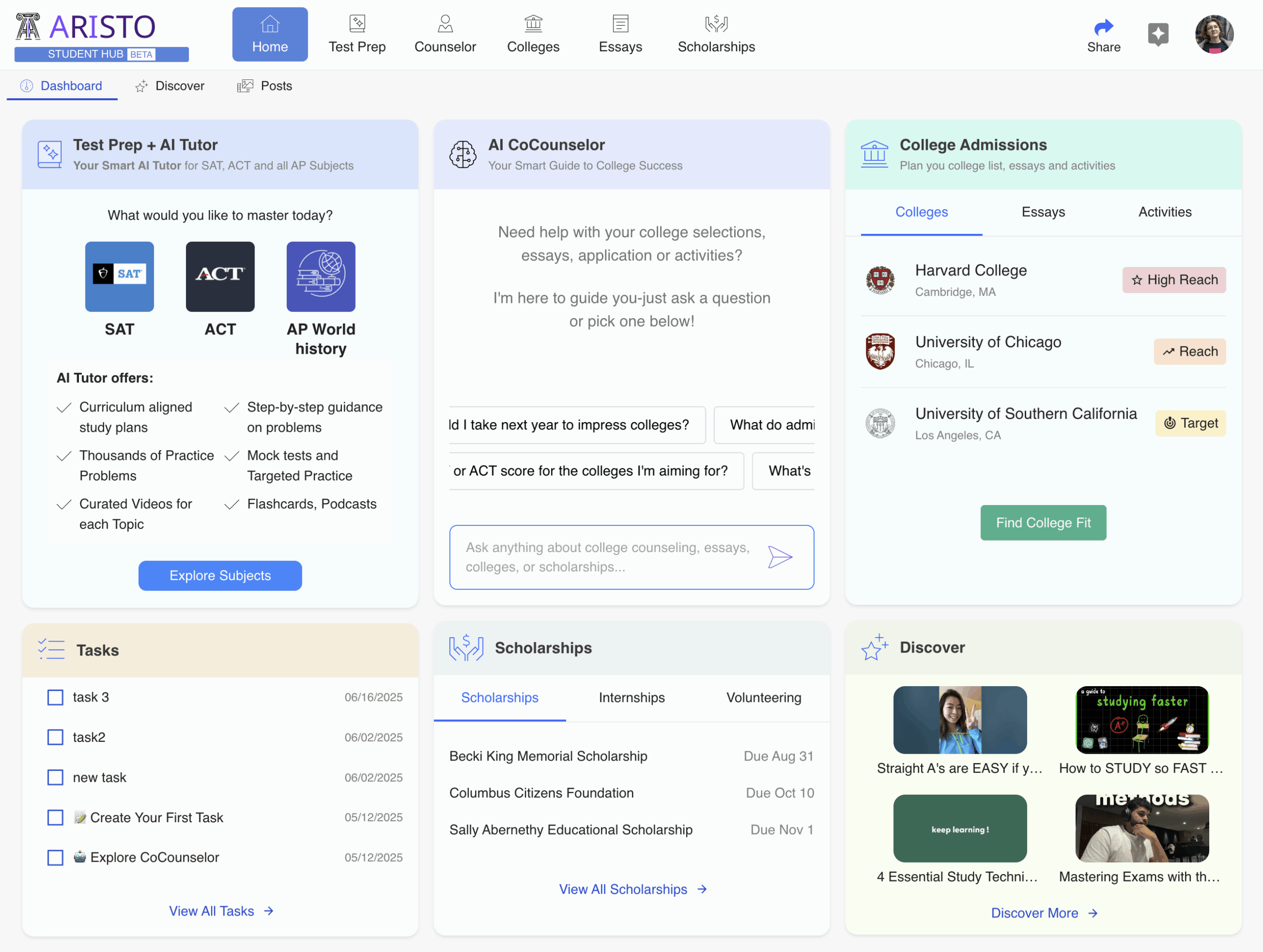This screenshot has width=1263, height=952.
Task: Click the arrow beside View All Scholarships
Action: (703, 889)
